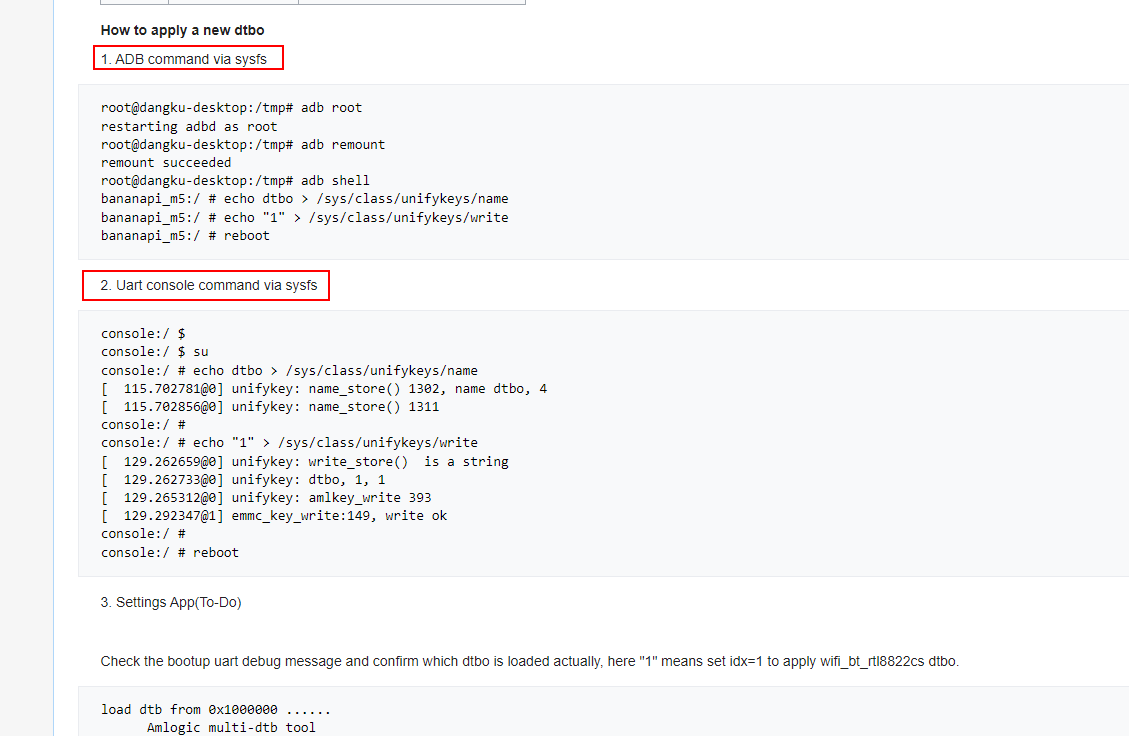This screenshot has width=1129, height=736.
Task: Click the code line ending "adb root"
Action: (231, 108)
